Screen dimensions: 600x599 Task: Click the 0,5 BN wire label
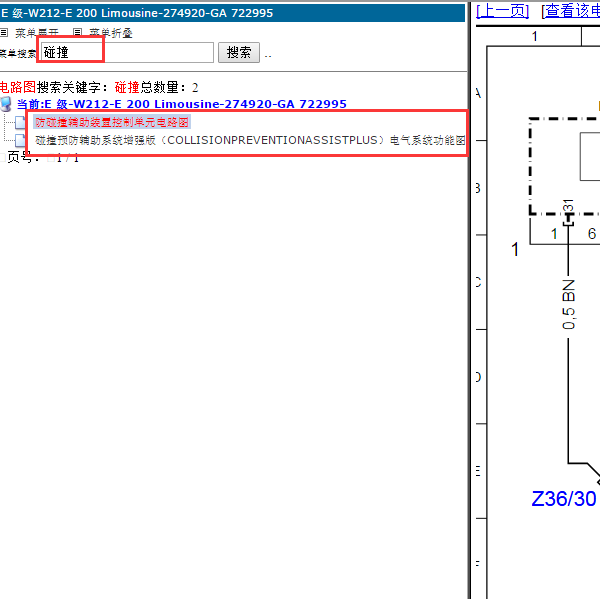click(569, 304)
